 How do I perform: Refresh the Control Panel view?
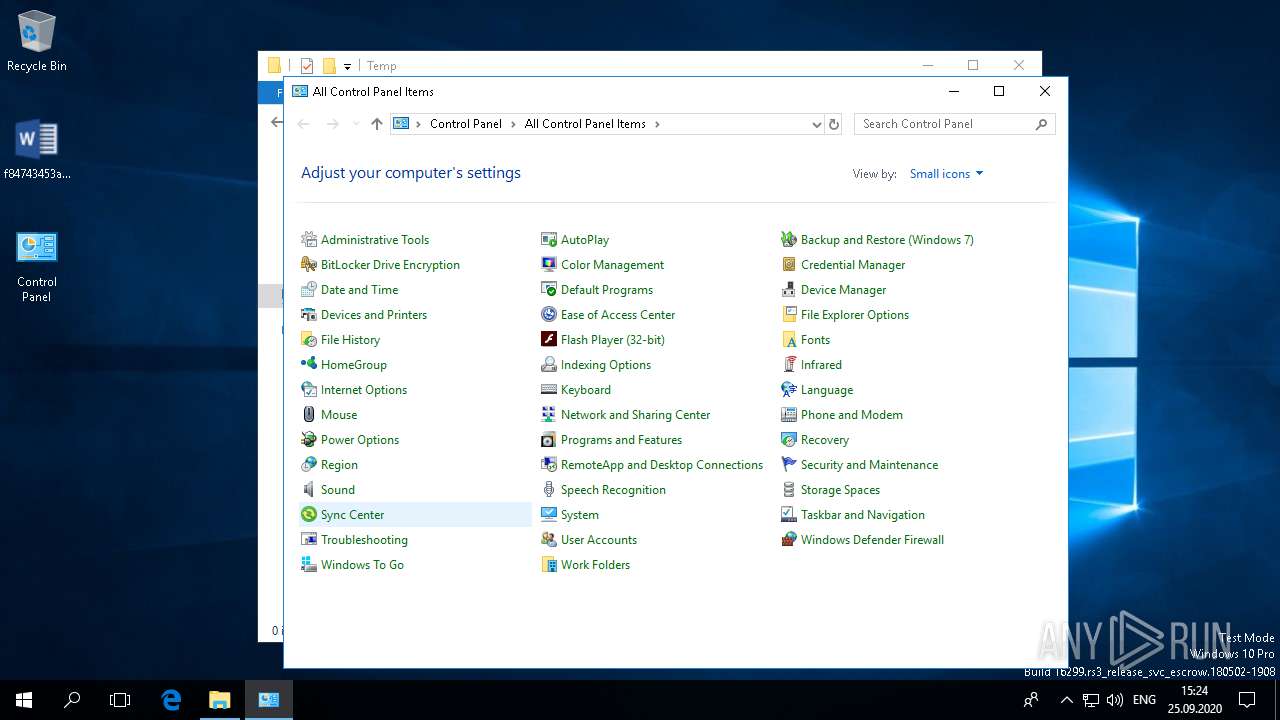[834, 125]
